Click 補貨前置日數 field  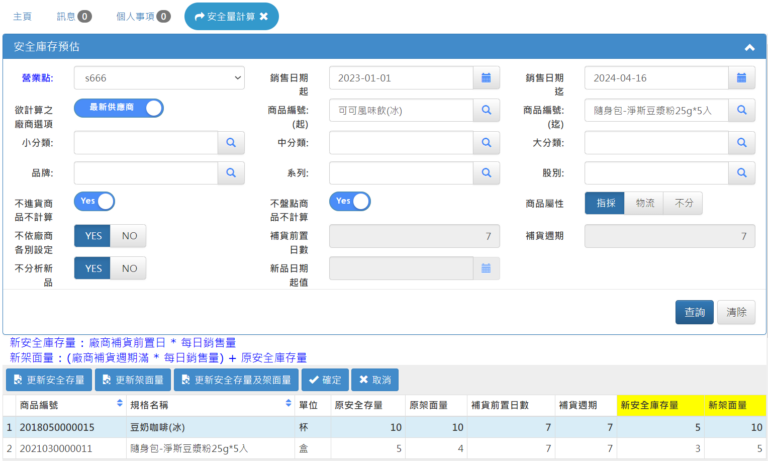click(414, 236)
